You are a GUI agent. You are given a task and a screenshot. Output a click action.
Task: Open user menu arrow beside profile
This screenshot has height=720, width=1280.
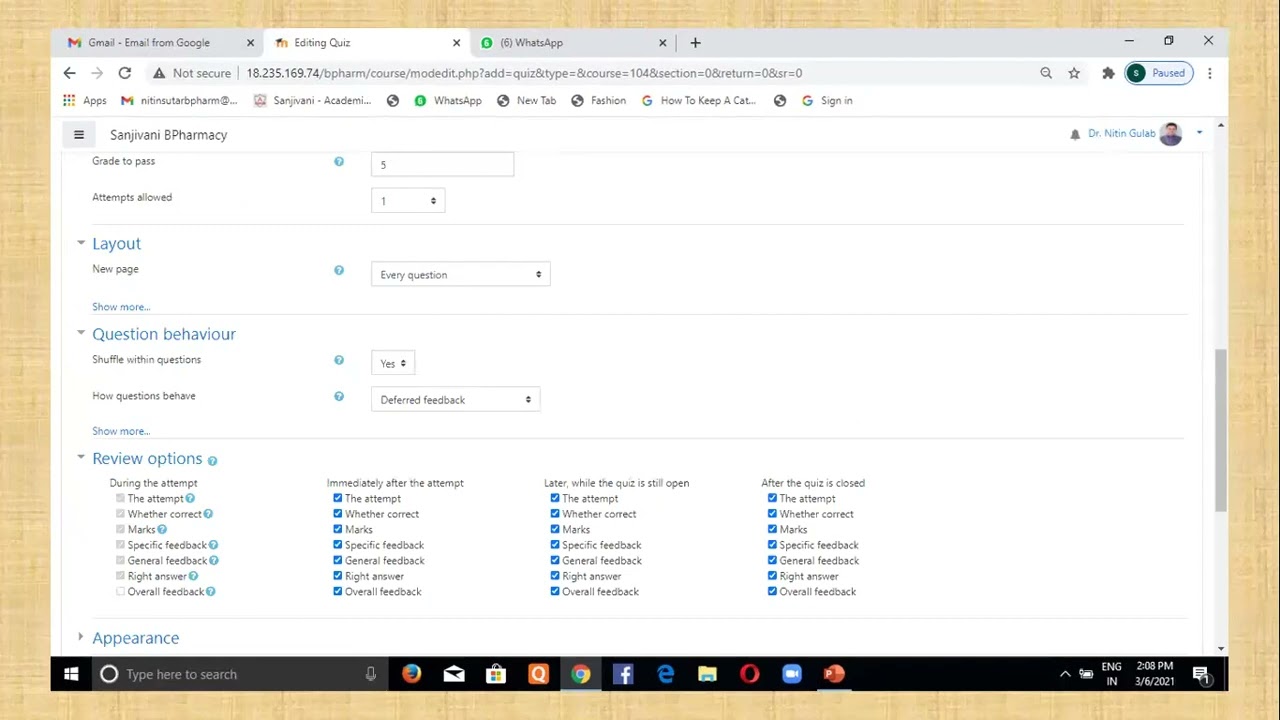(1199, 133)
